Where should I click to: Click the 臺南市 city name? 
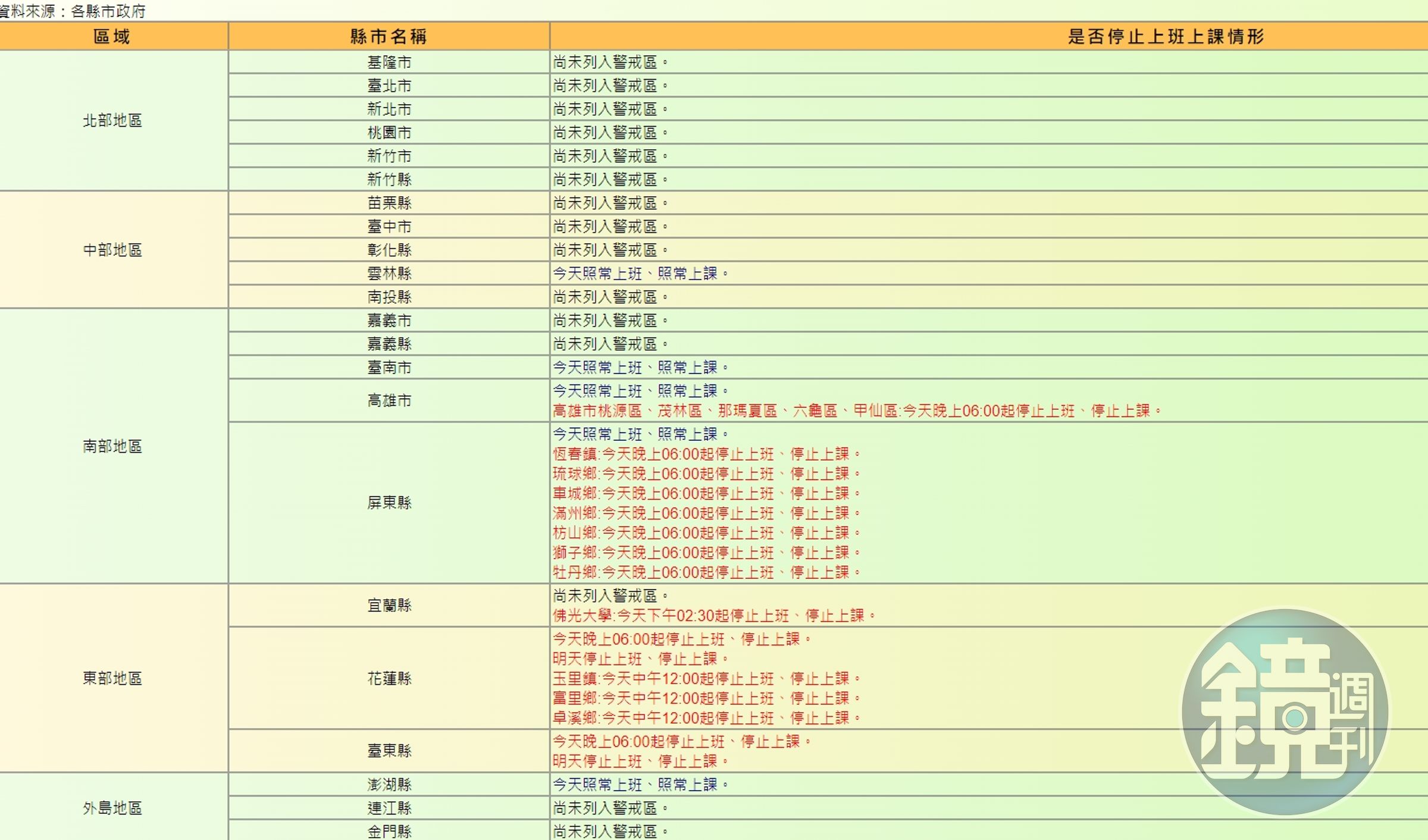pos(389,368)
